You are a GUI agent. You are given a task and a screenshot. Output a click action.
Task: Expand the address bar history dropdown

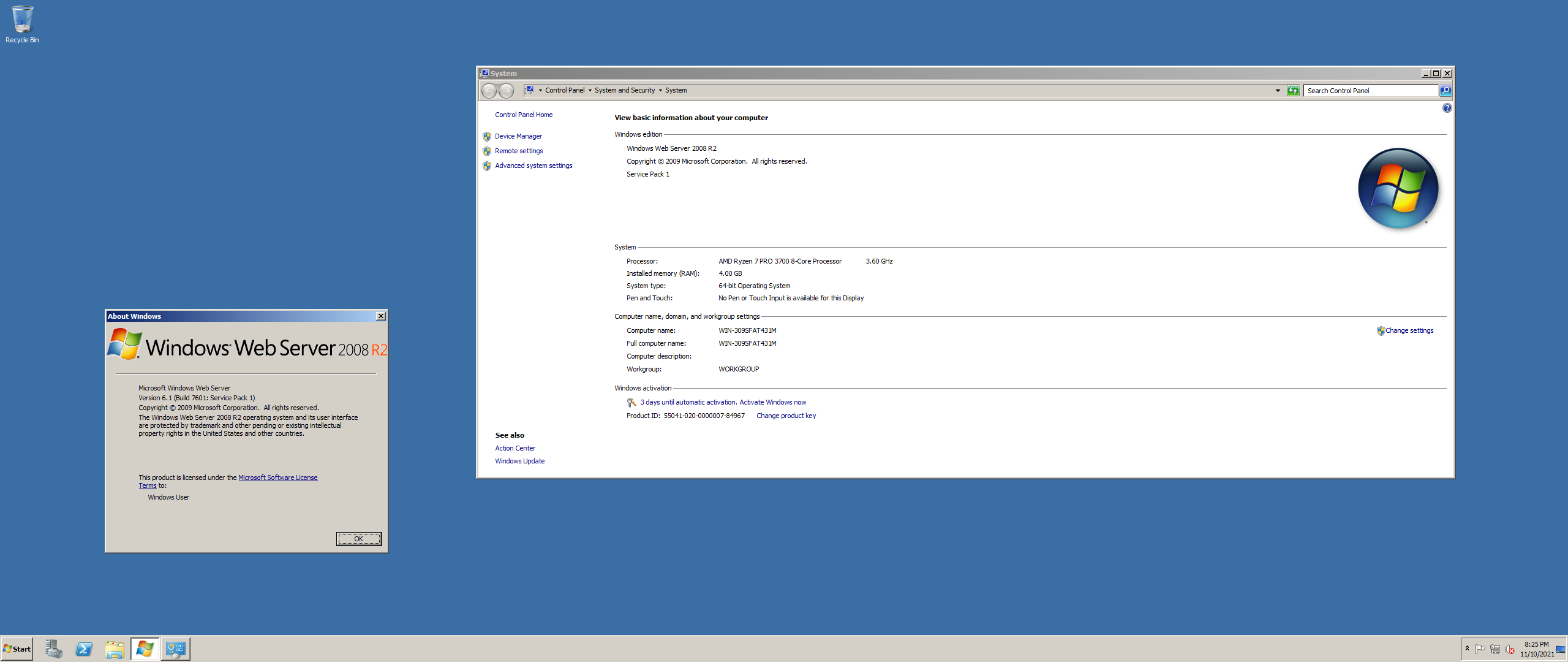(1278, 91)
